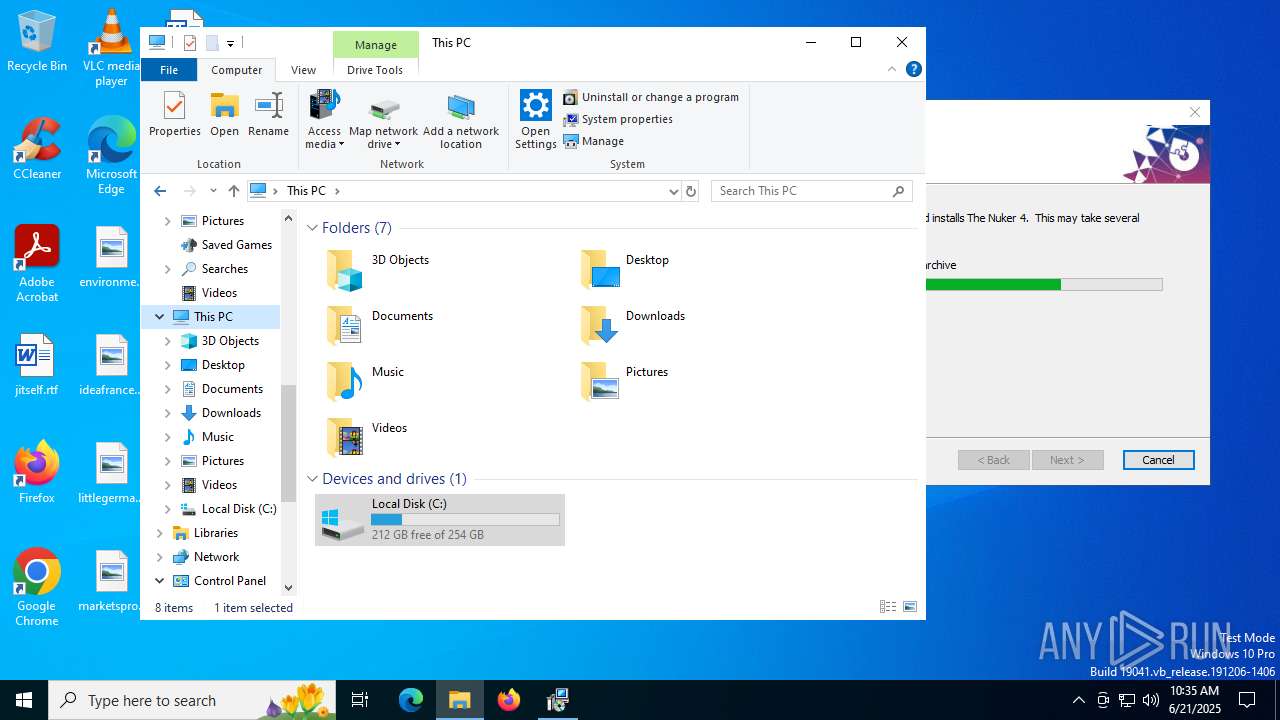Go back with the navigation arrow

tap(160, 190)
